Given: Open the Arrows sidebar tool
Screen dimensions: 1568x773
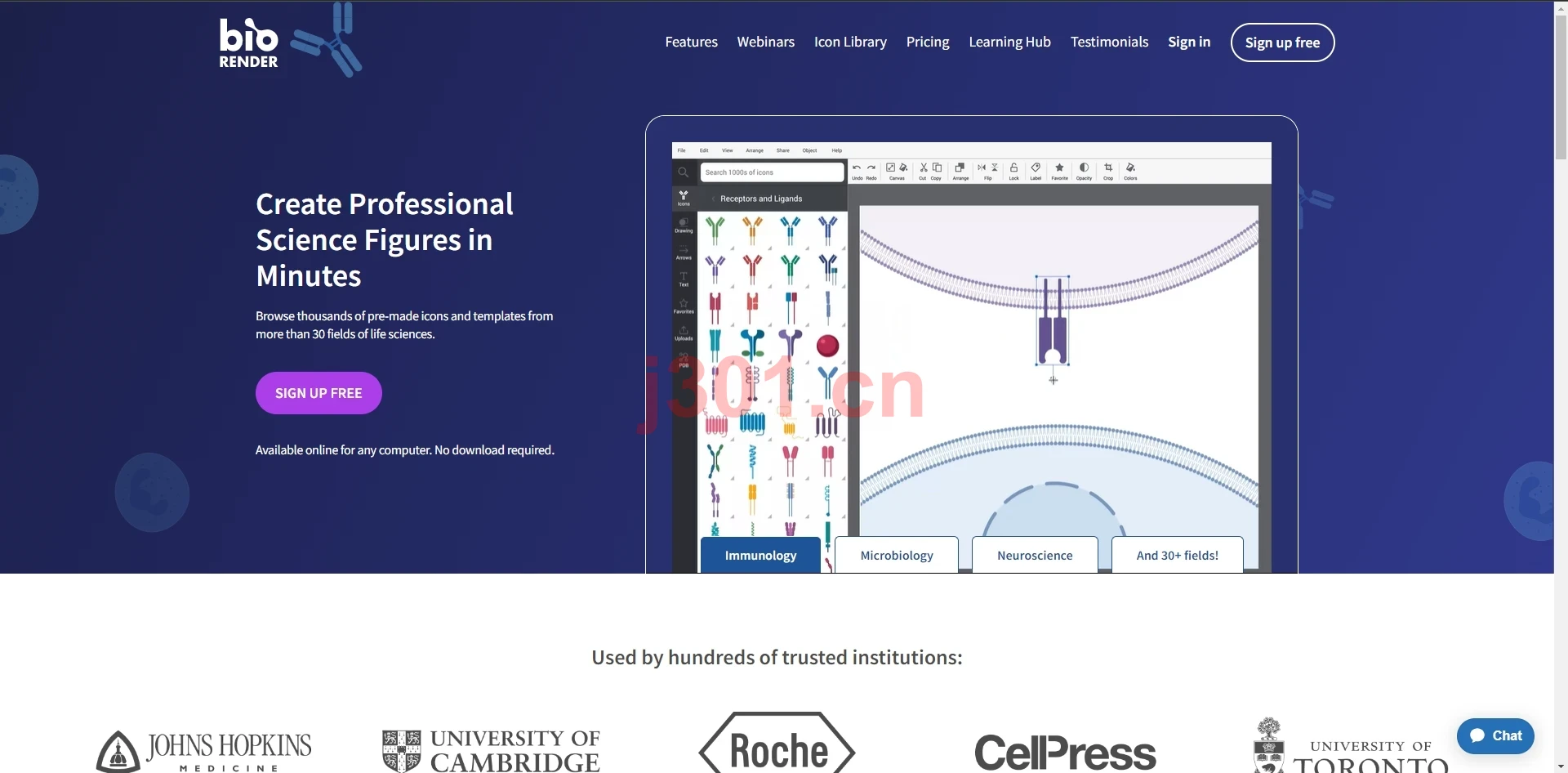Looking at the screenshot, I should tap(684, 252).
